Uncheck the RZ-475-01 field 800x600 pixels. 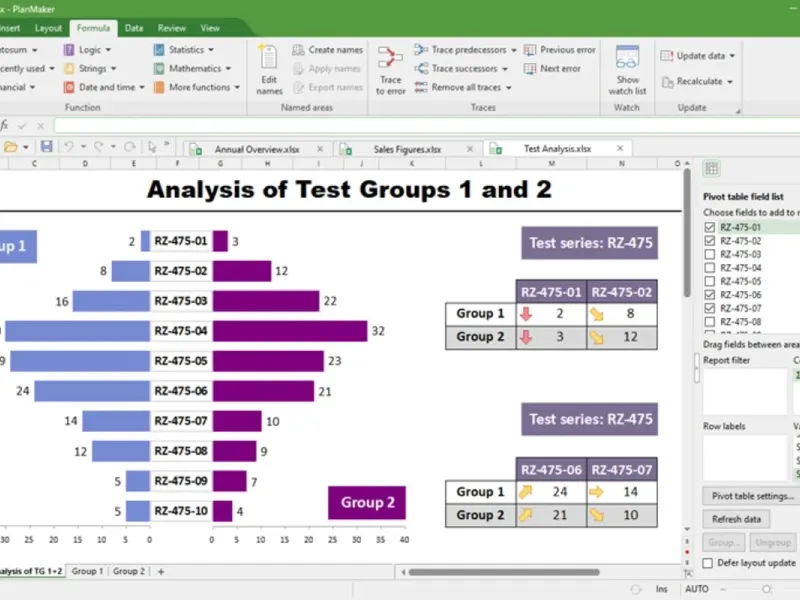tap(709, 227)
